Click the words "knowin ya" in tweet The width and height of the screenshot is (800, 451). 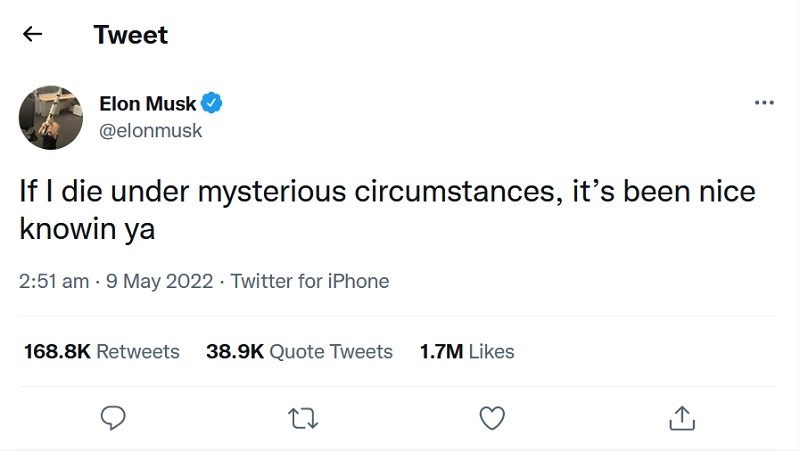click(x=87, y=228)
